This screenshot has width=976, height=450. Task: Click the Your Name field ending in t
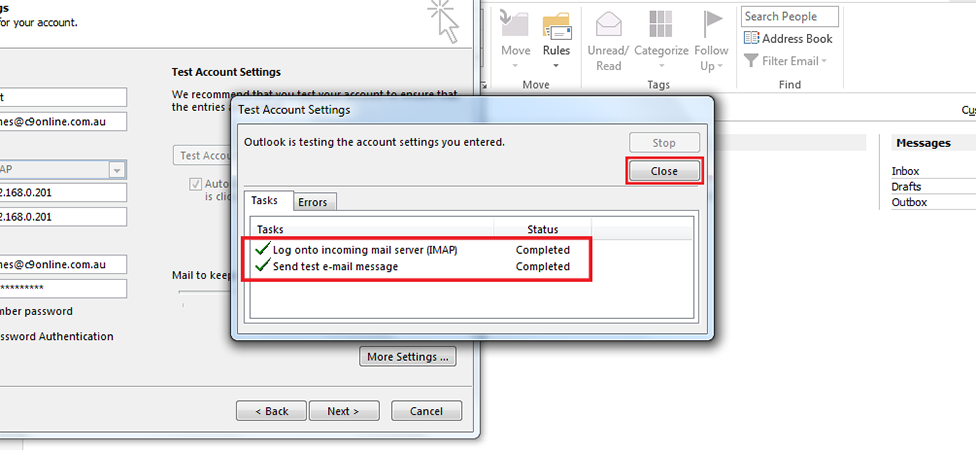click(x=62, y=97)
